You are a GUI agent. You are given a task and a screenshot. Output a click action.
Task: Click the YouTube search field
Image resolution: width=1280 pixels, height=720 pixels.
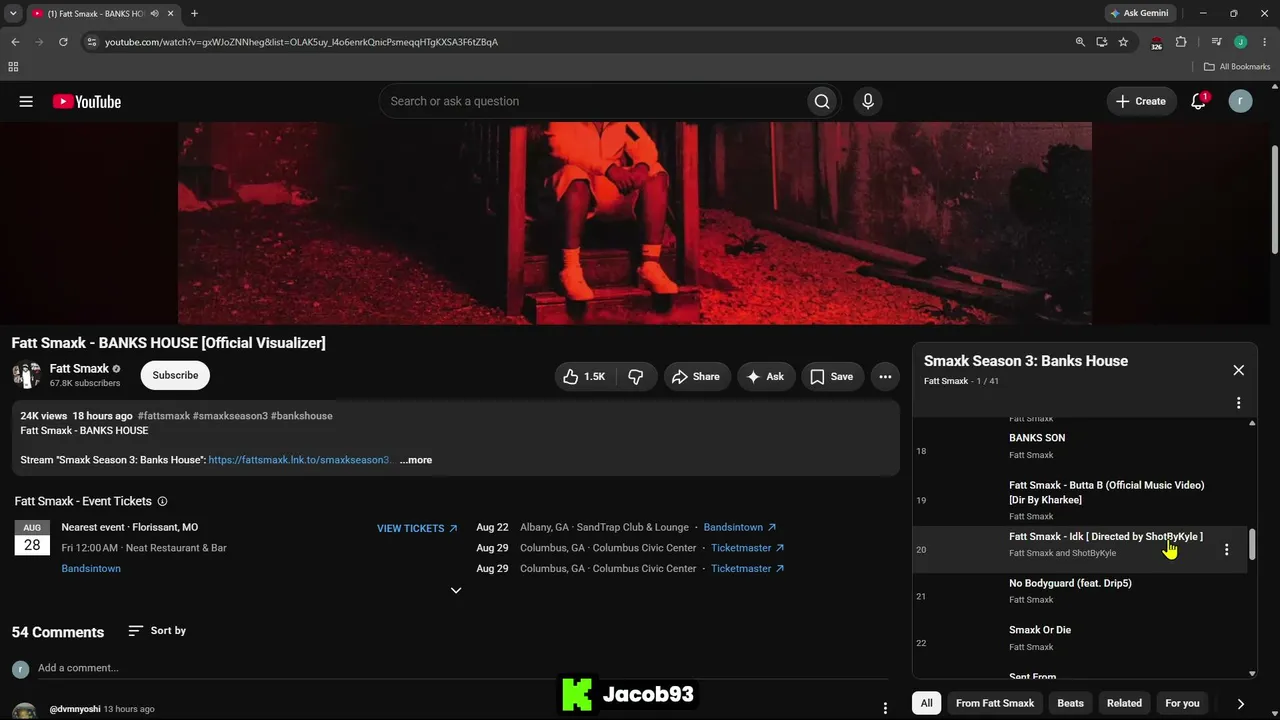(592, 101)
